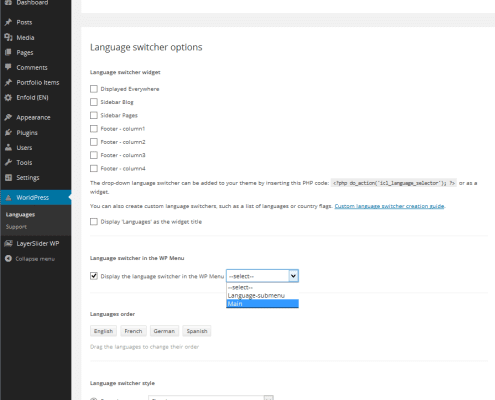The width and height of the screenshot is (495, 400).
Task: Check the Sidebar Blog option
Action: pyautogui.click(x=94, y=102)
